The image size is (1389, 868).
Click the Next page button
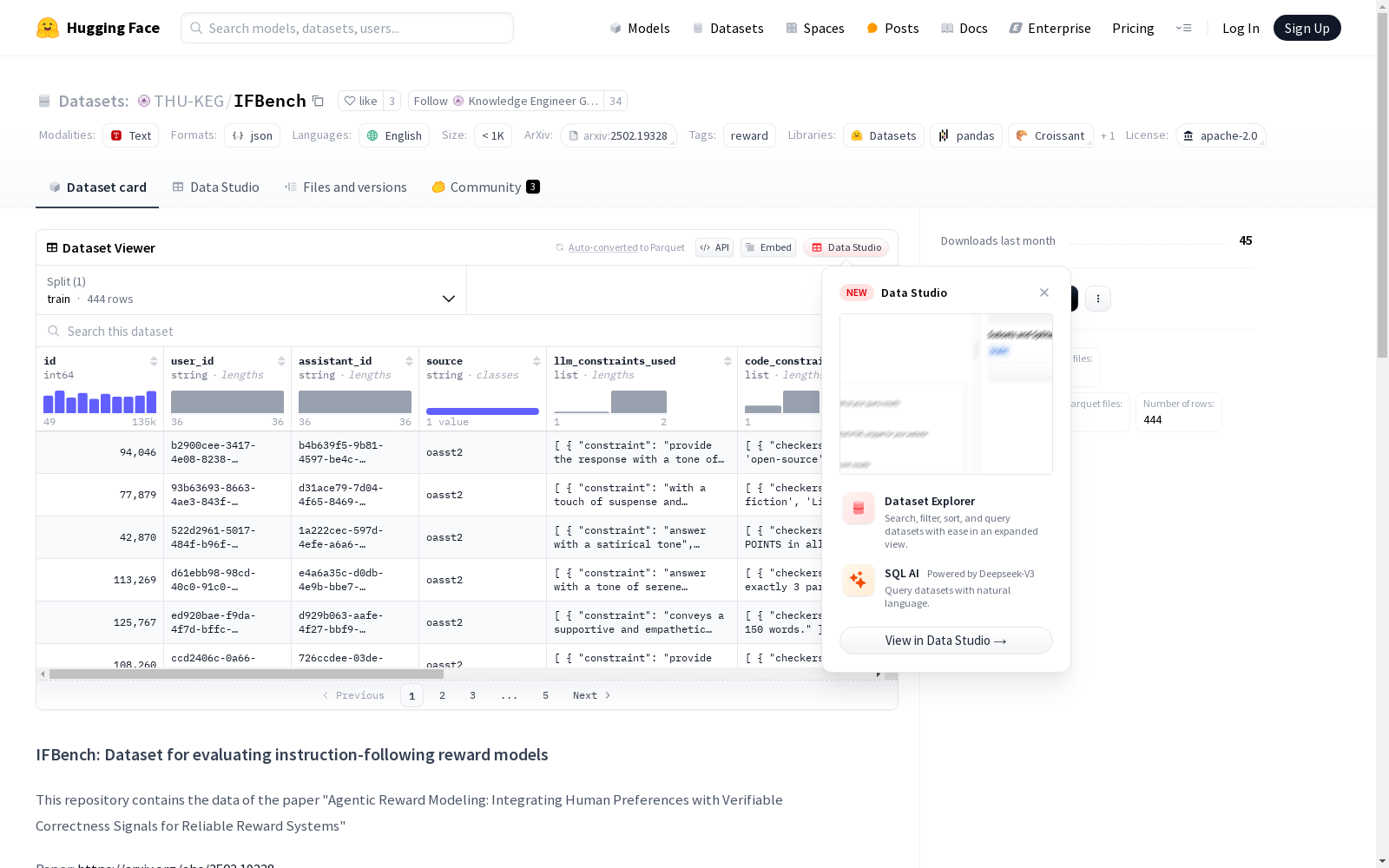pyautogui.click(x=592, y=695)
